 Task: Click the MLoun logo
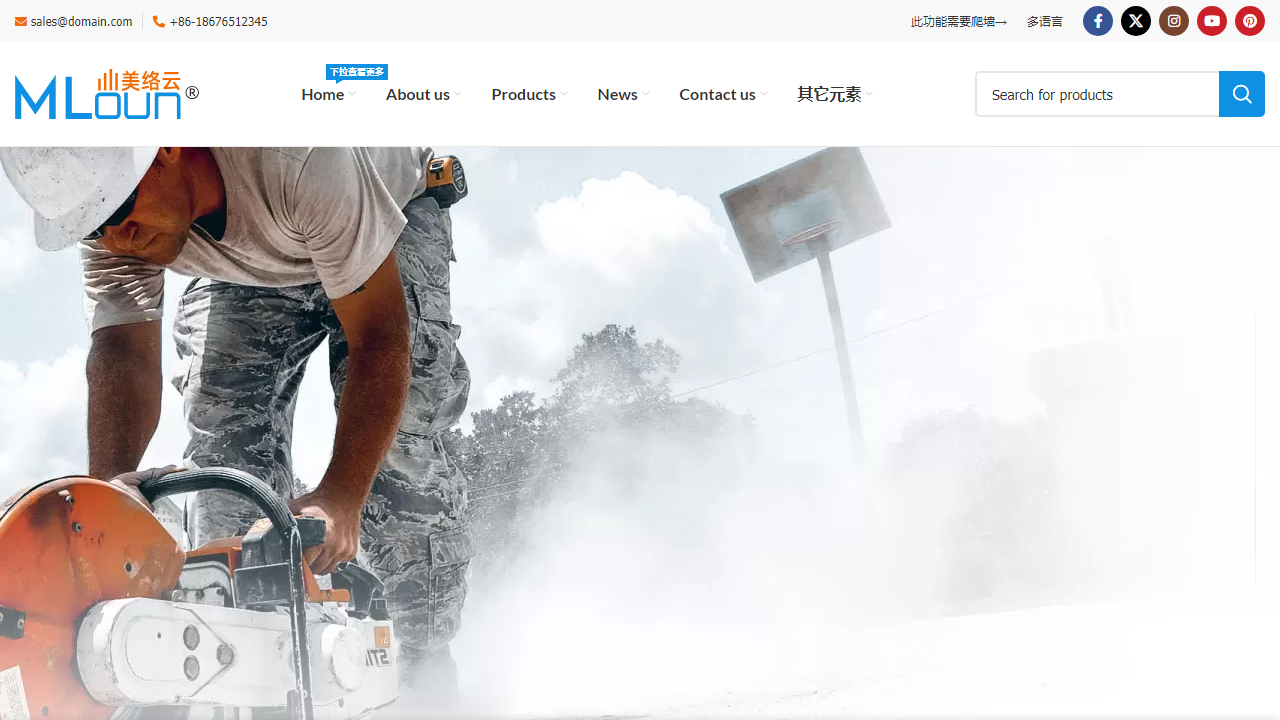[107, 94]
